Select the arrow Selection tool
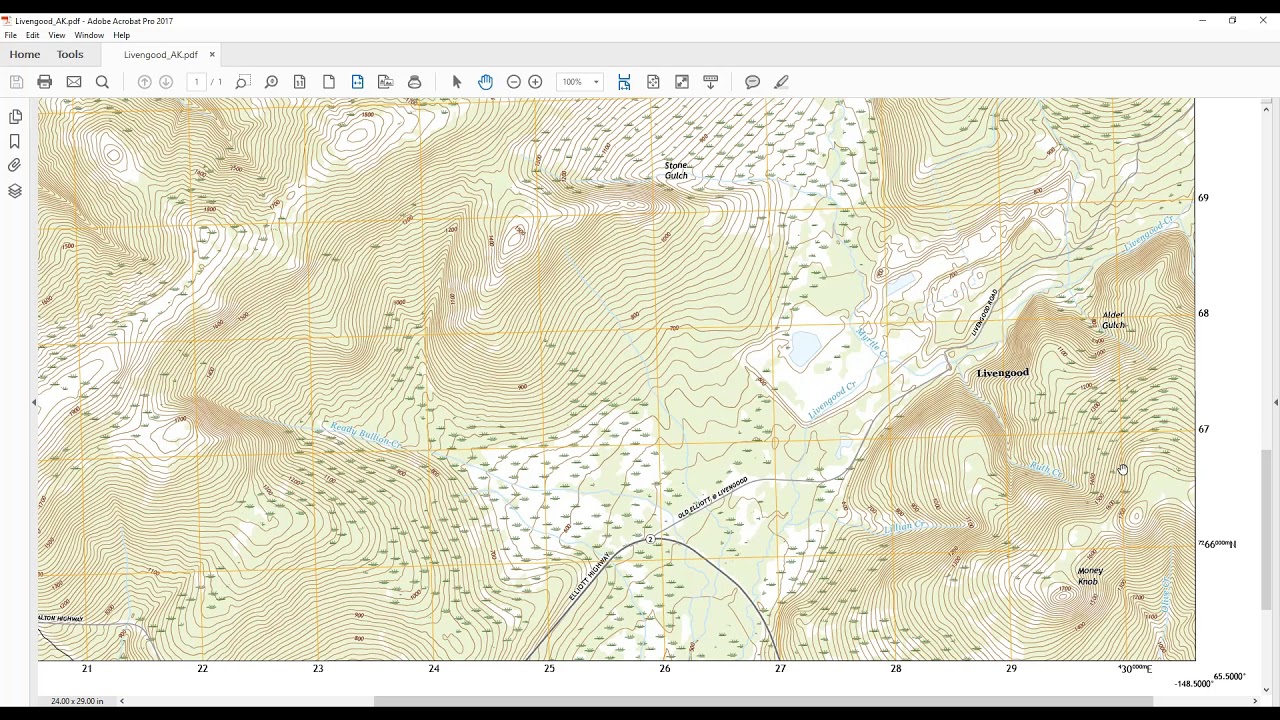 click(457, 82)
